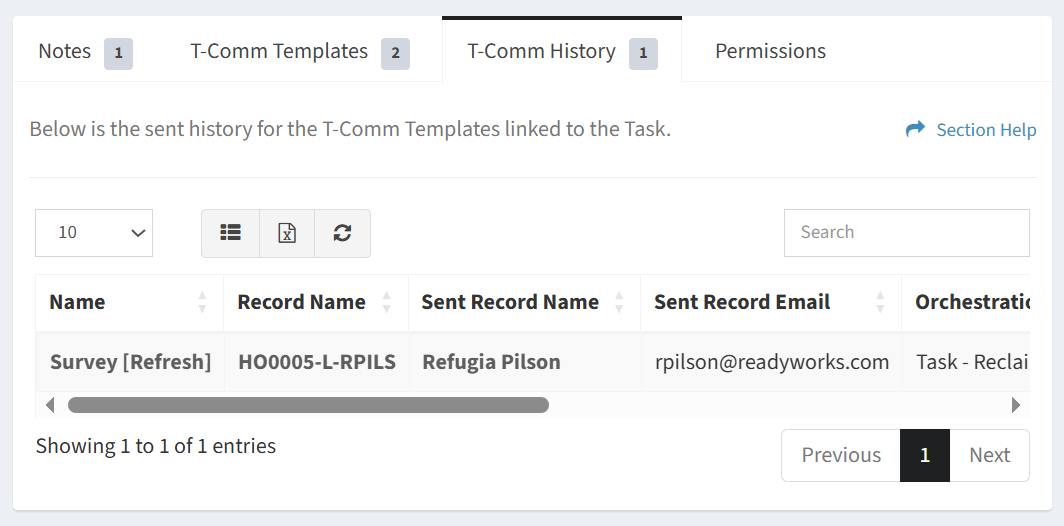Screen dimensions: 1064x526
Task: Sort by Sent Record Email column arrows
Action: (x=880, y=302)
